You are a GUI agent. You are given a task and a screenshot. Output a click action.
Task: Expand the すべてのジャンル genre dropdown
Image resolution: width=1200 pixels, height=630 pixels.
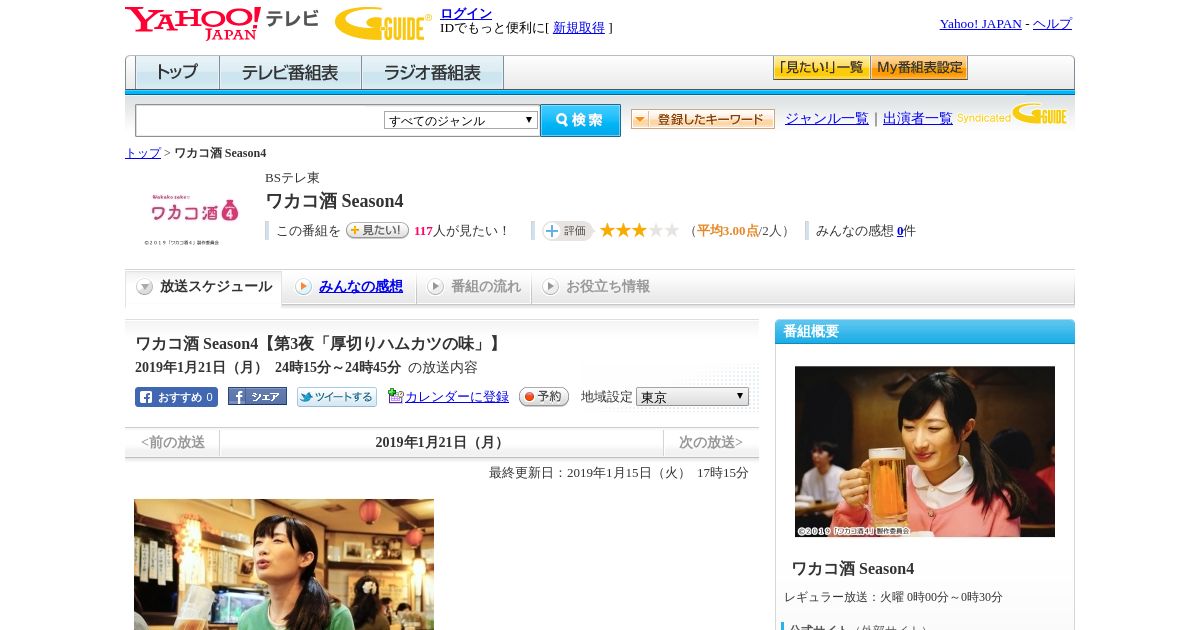[x=461, y=120]
